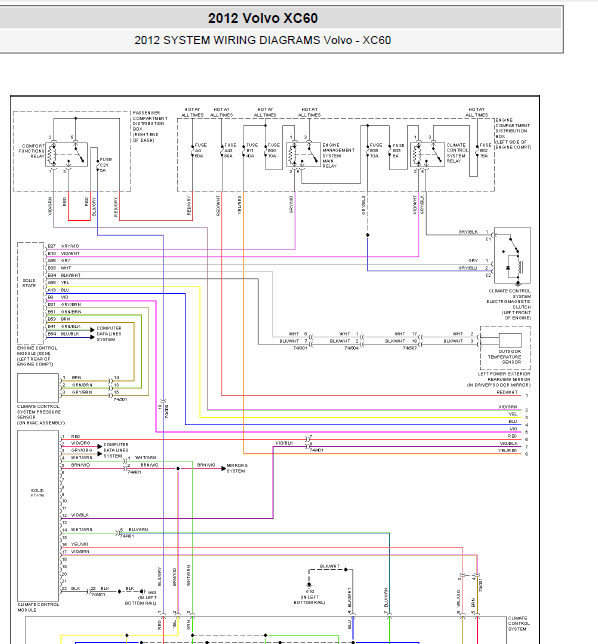Image resolution: width=598 pixels, height=644 pixels.
Task: Click the electromagnetic clutch coil symbol
Action: (x=521, y=267)
